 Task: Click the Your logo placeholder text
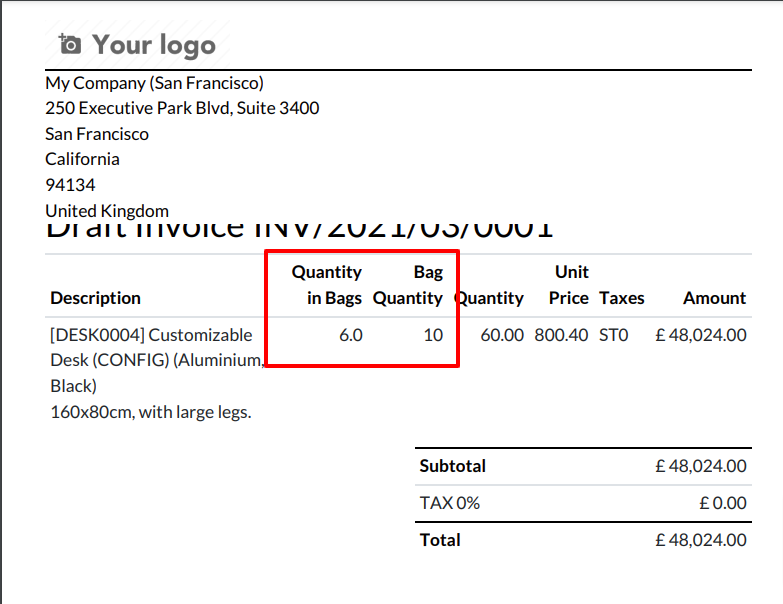[154, 45]
